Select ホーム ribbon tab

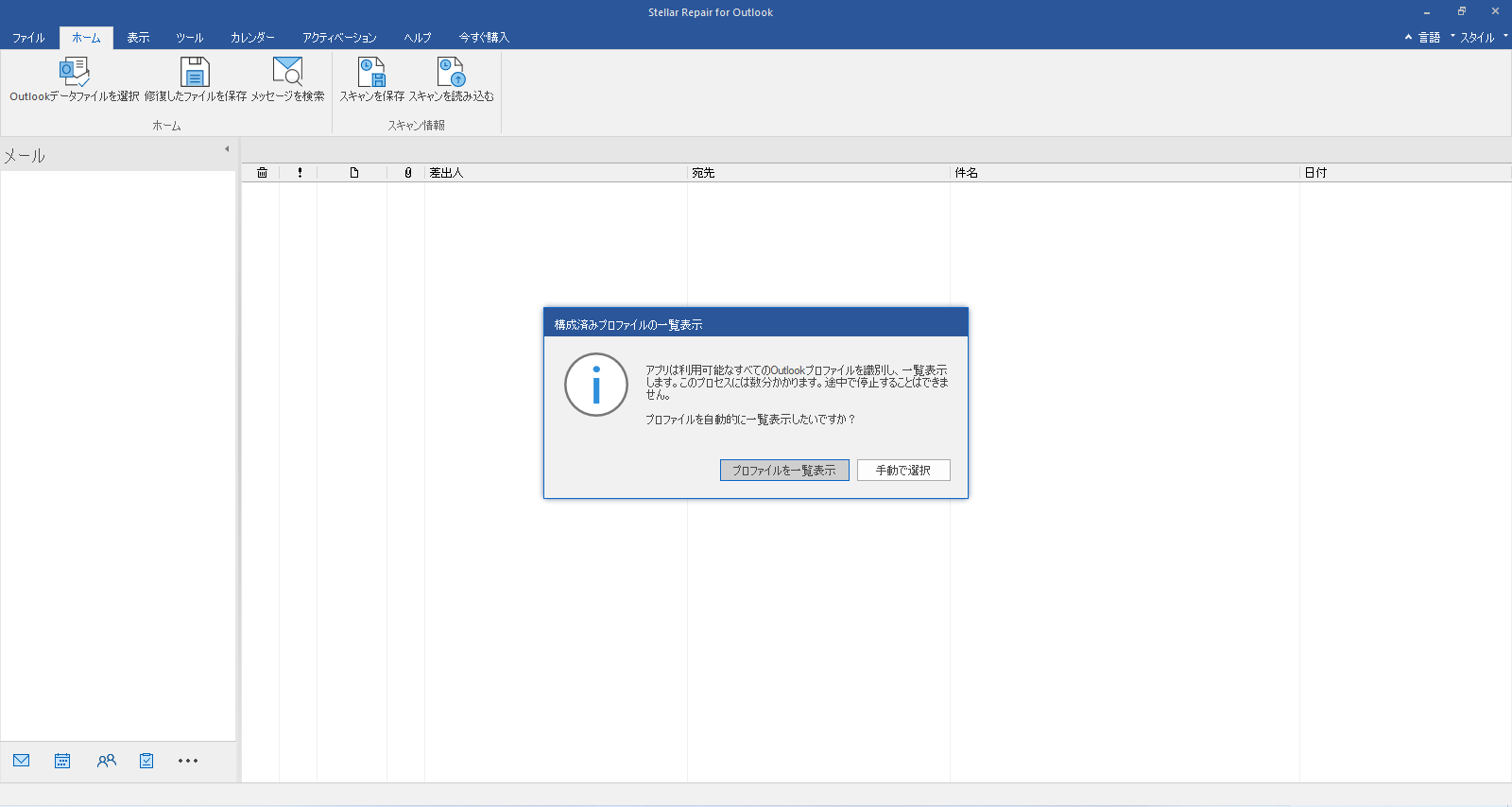pyautogui.click(x=86, y=38)
